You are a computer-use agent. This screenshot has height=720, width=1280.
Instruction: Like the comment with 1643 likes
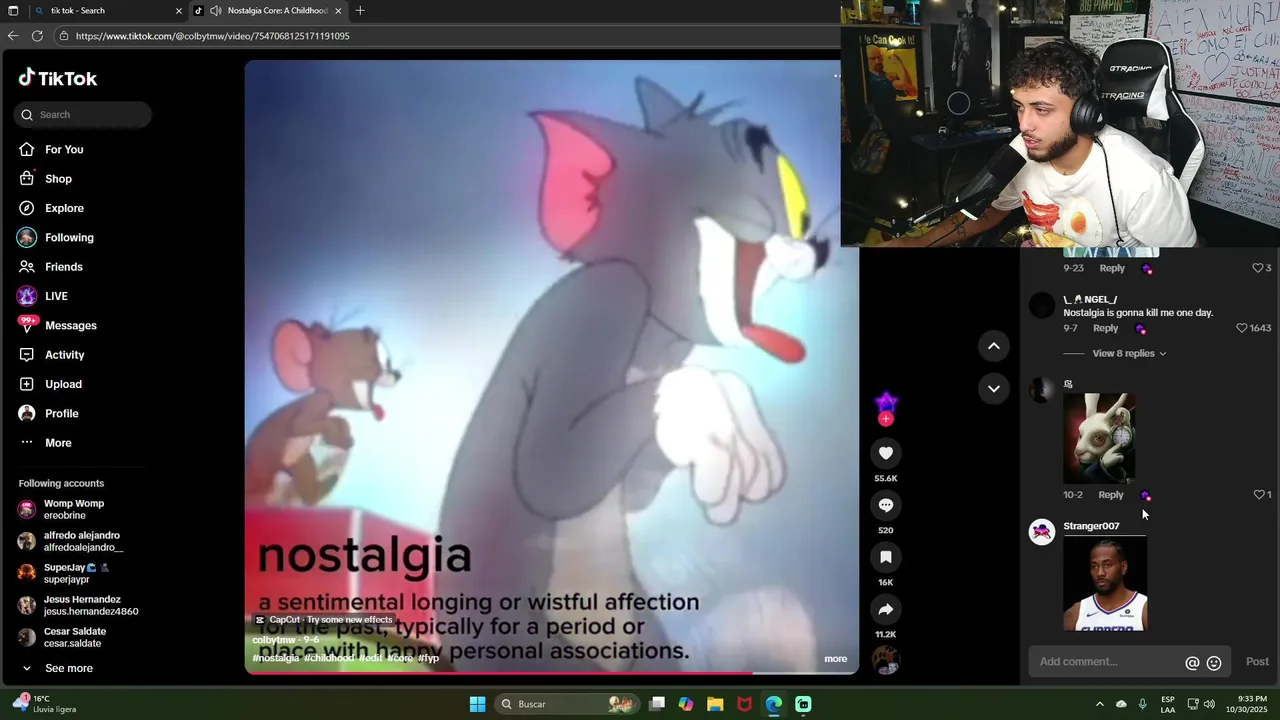click(1242, 328)
